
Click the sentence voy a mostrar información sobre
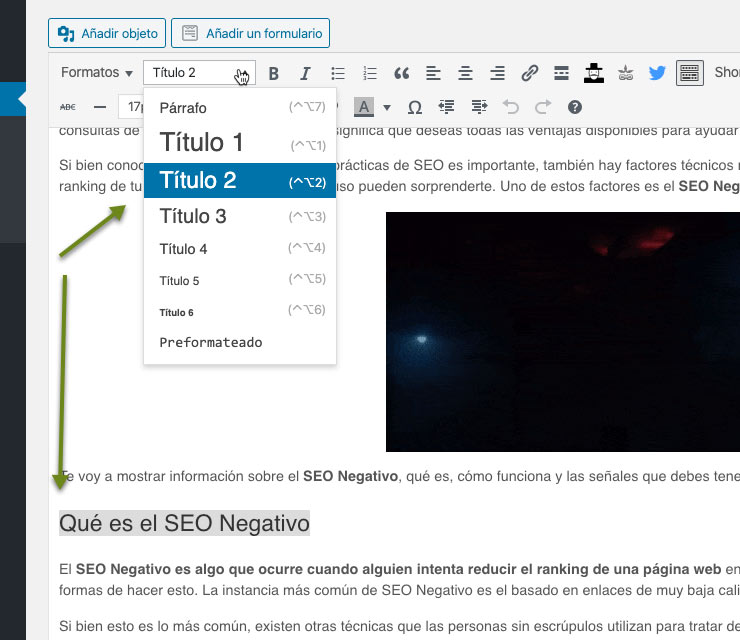coord(399,476)
